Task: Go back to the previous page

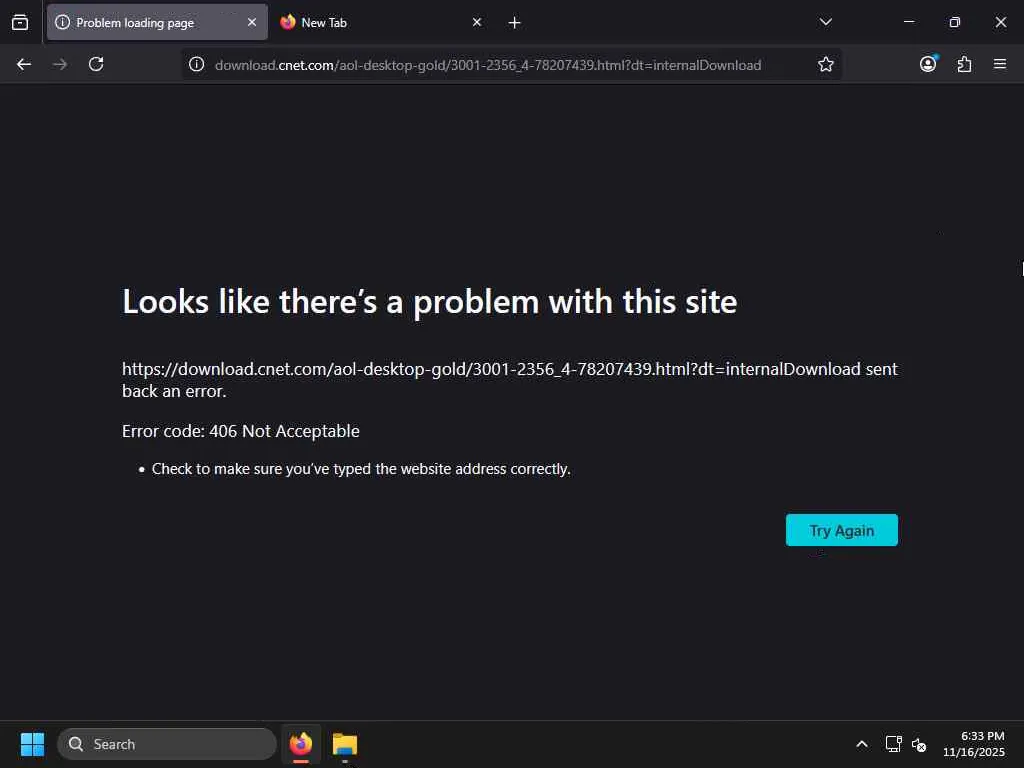Action: coord(24,64)
